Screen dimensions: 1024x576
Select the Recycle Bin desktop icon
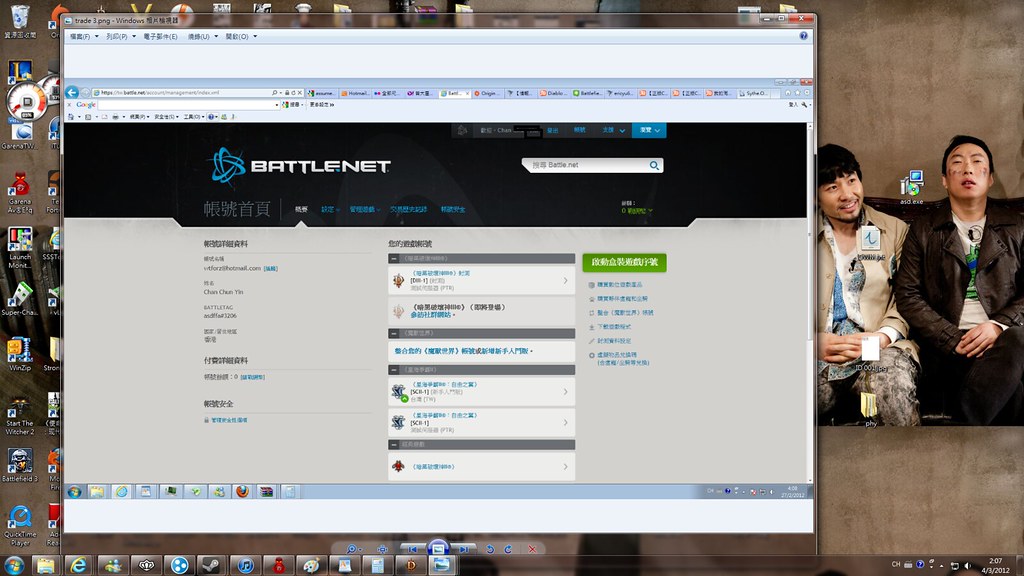[x=20, y=22]
